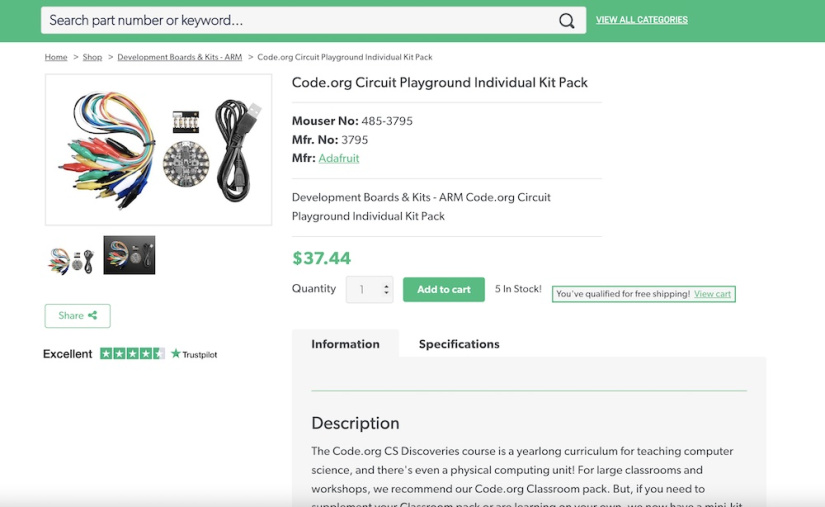825x507 pixels.
Task: Open the Adafruit manufacturer link
Action: [339, 158]
